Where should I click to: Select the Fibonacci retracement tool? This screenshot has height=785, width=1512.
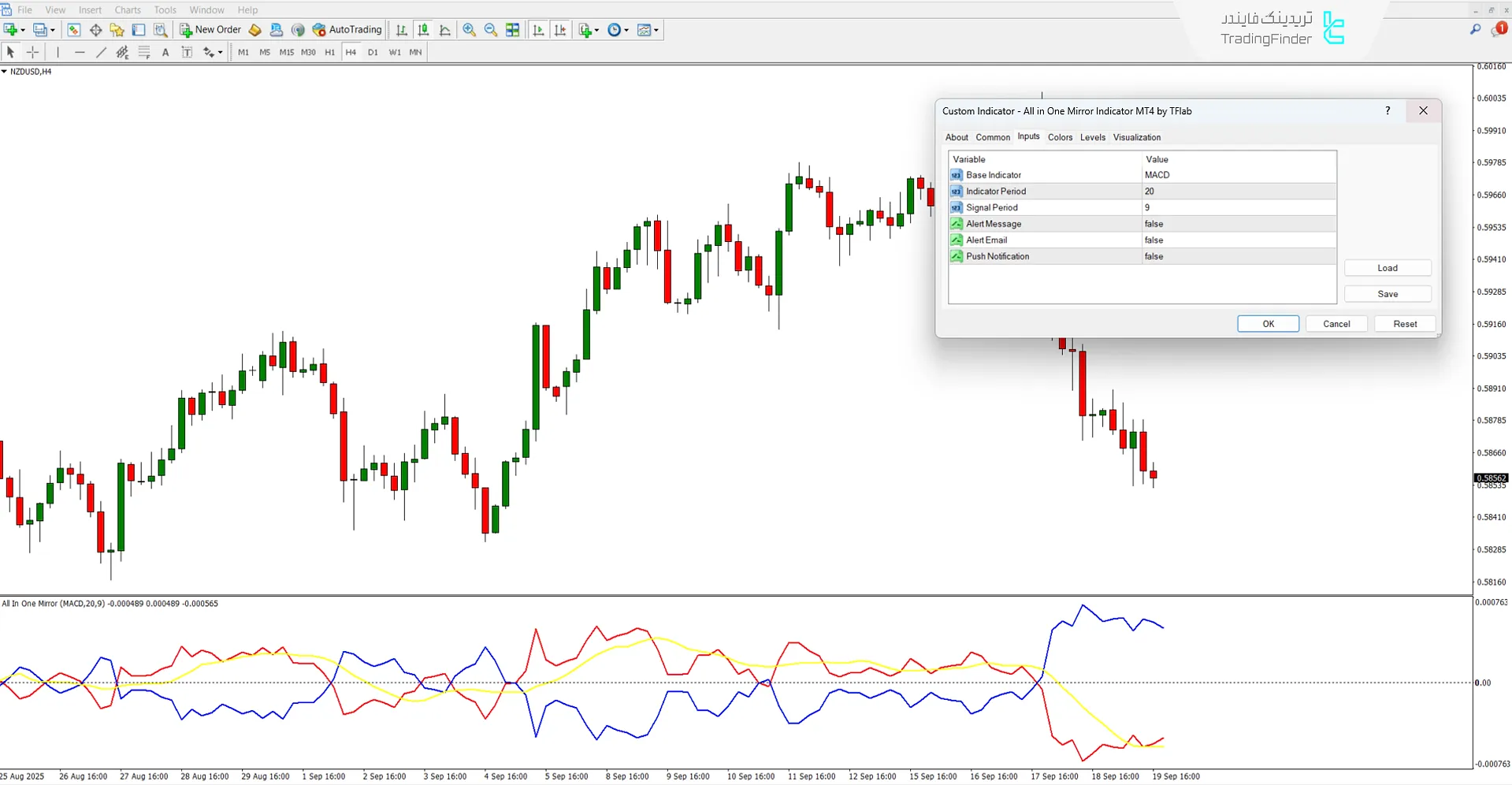(144, 52)
